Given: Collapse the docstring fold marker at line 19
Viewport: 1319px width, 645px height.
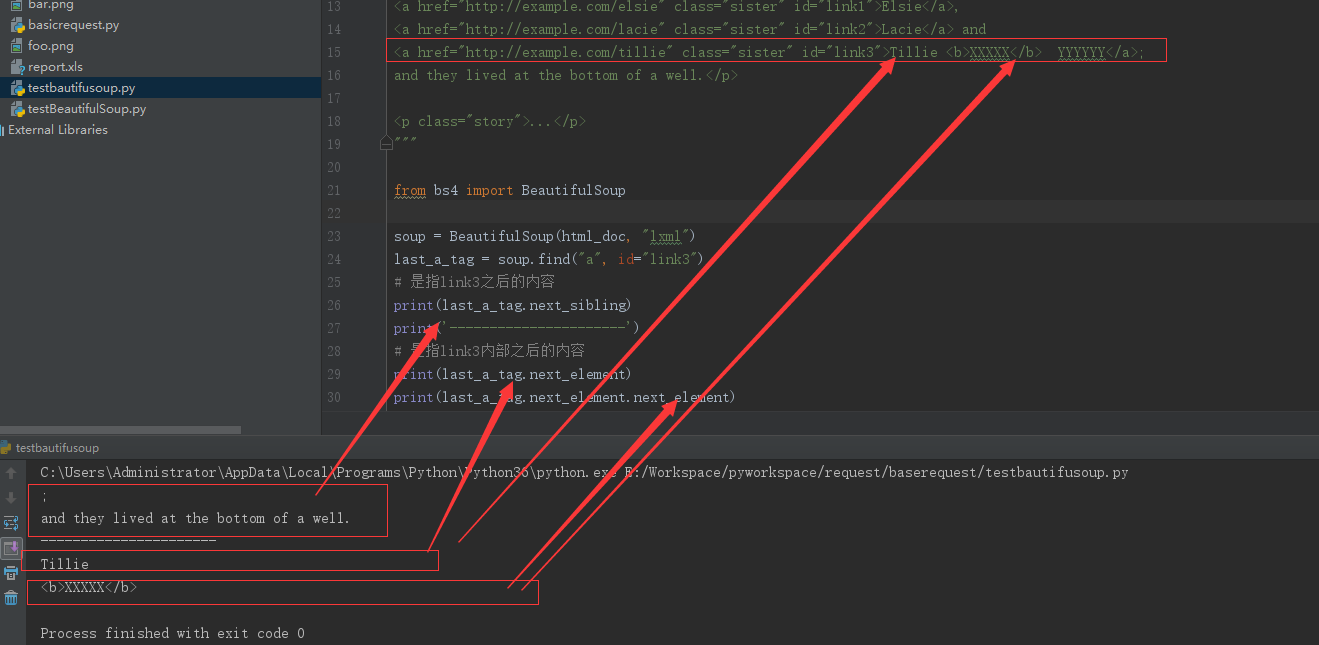Looking at the screenshot, I should [x=386, y=144].
